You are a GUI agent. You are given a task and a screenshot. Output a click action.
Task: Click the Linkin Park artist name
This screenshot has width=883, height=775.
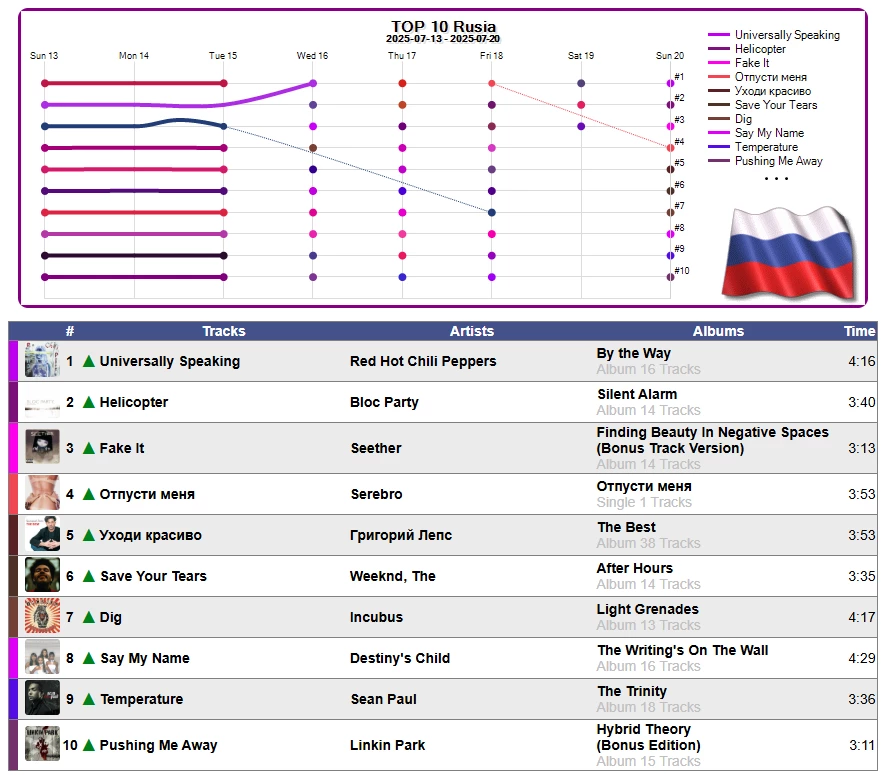pyautogui.click(x=387, y=745)
